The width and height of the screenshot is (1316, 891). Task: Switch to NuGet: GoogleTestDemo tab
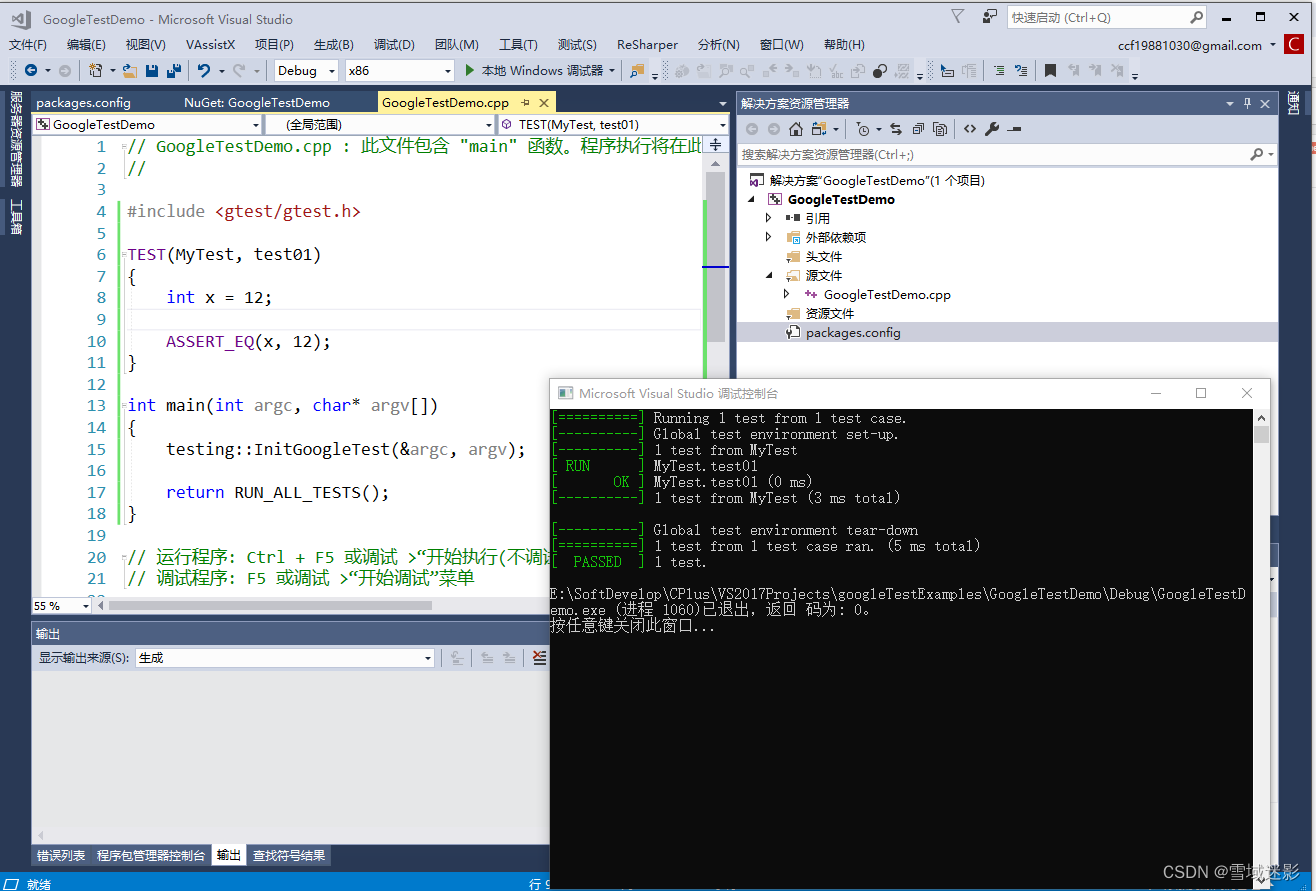coord(257,102)
